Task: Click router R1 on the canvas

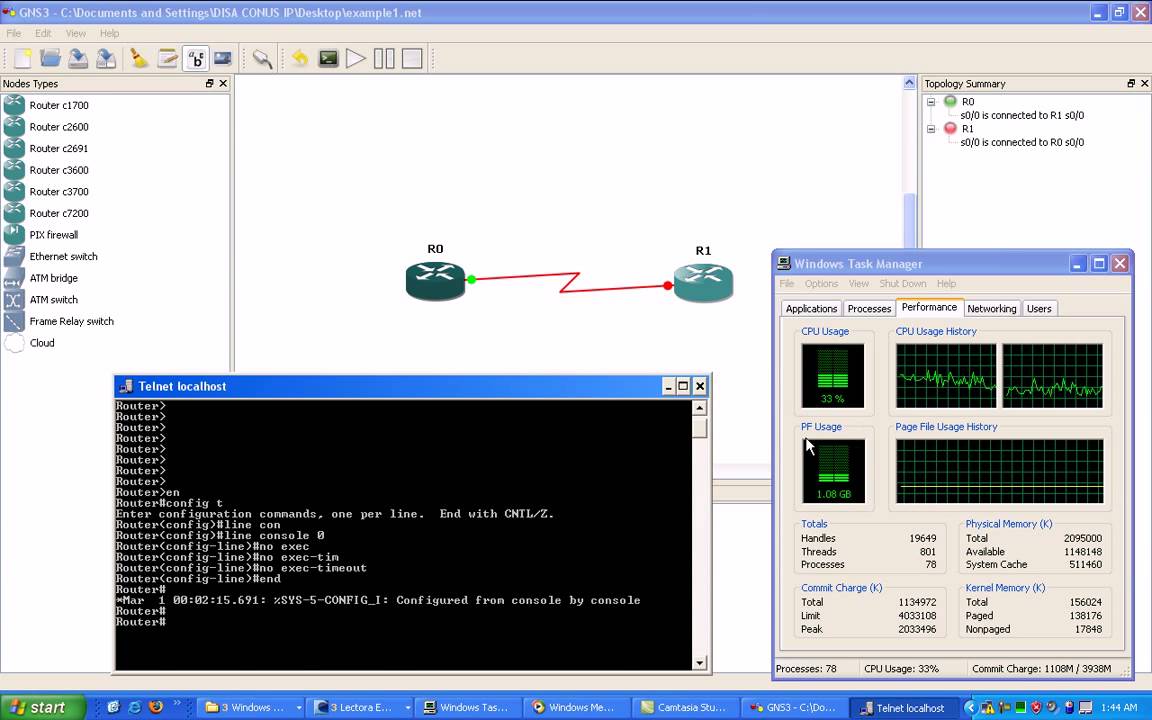Action: tap(703, 282)
